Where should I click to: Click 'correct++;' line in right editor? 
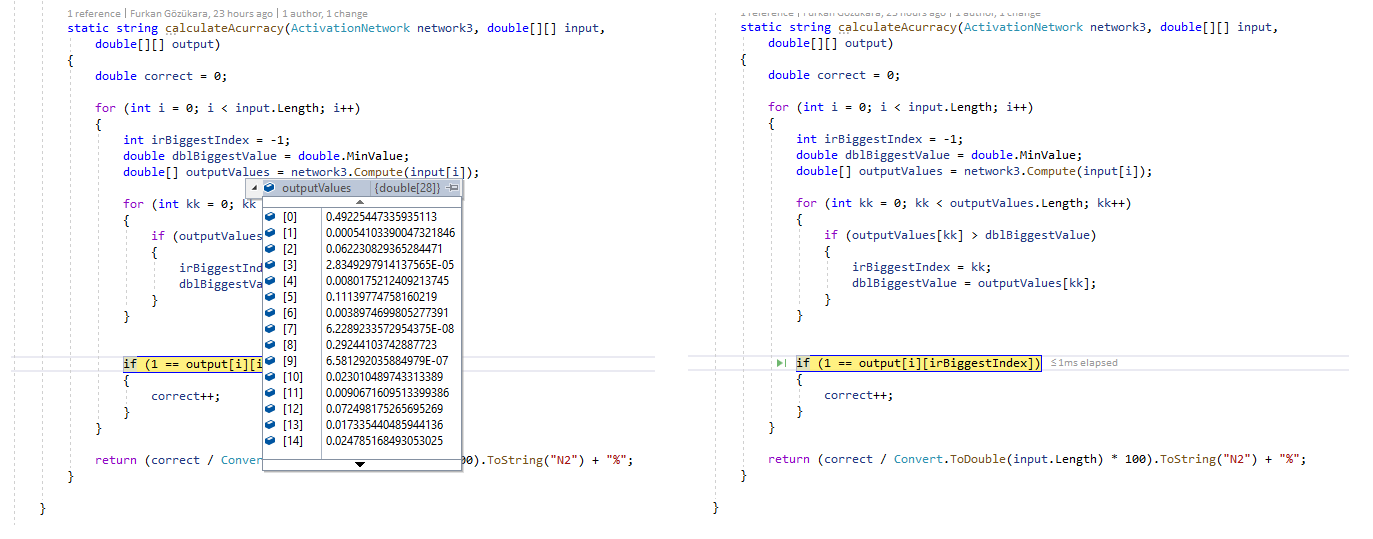click(858, 395)
